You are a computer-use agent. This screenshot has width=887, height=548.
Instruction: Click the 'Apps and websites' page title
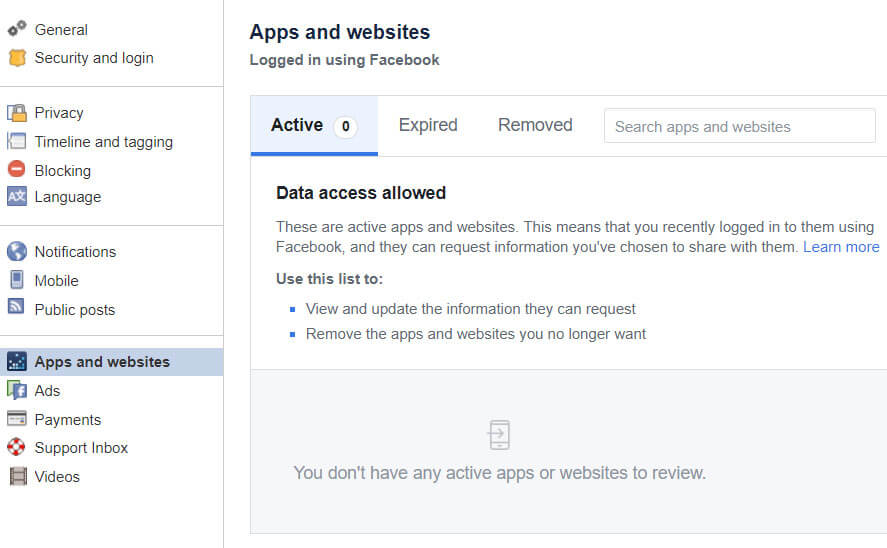pyautogui.click(x=339, y=32)
